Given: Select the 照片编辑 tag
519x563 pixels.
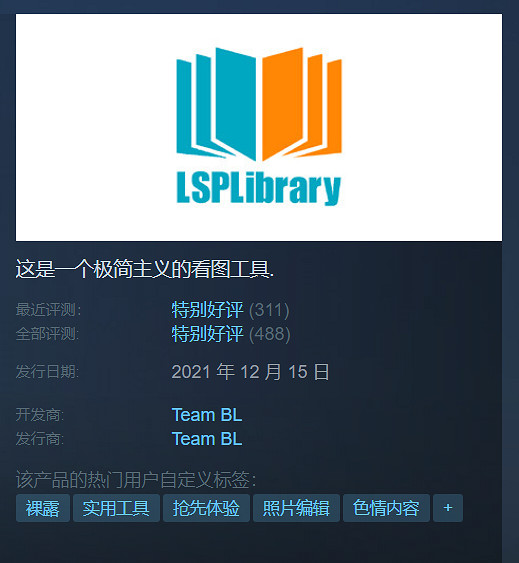Looking at the screenshot, I should [x=296, y=508].
